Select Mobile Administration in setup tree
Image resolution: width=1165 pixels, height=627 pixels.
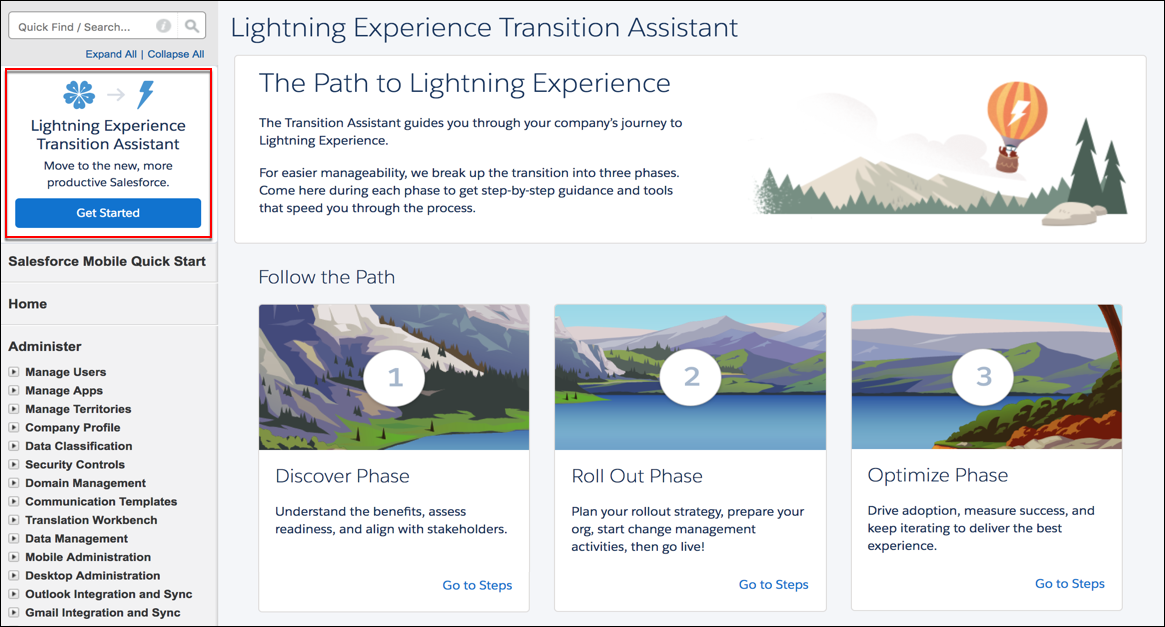point(88,558)
